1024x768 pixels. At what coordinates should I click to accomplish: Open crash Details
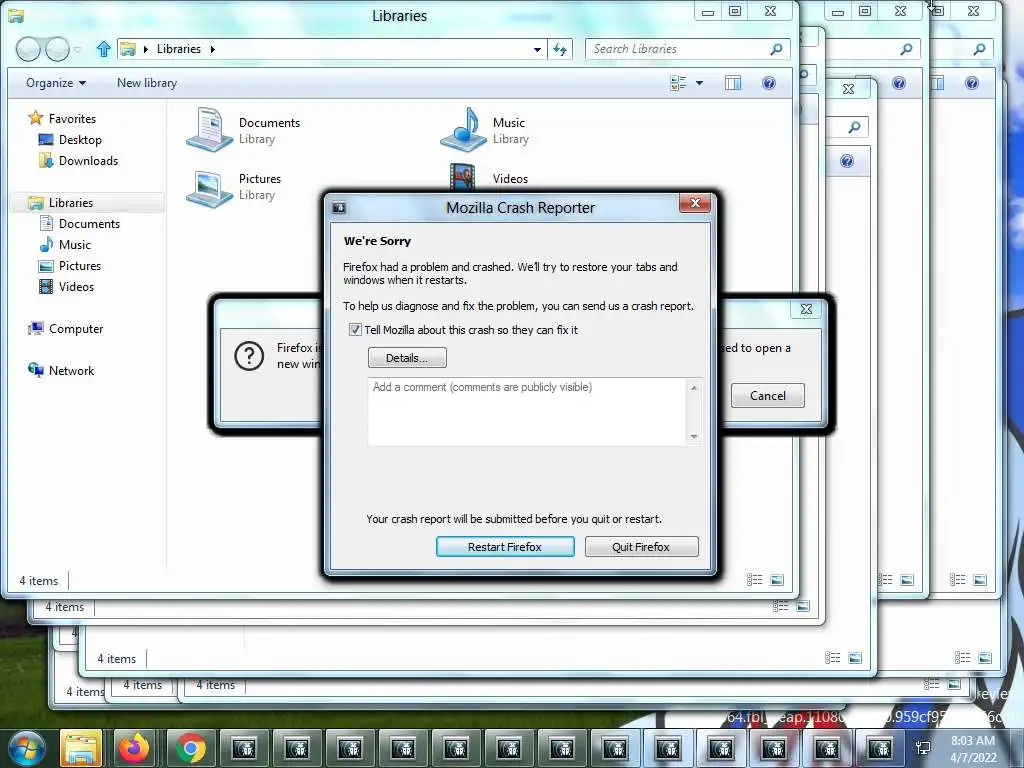(407, 358)
